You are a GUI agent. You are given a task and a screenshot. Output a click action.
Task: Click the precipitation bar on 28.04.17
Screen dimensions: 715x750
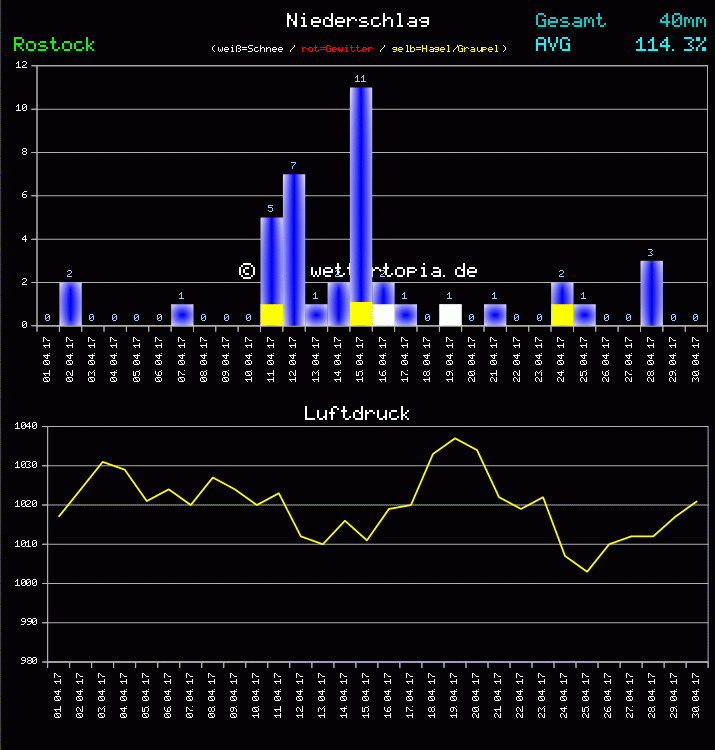pos(651,293)
